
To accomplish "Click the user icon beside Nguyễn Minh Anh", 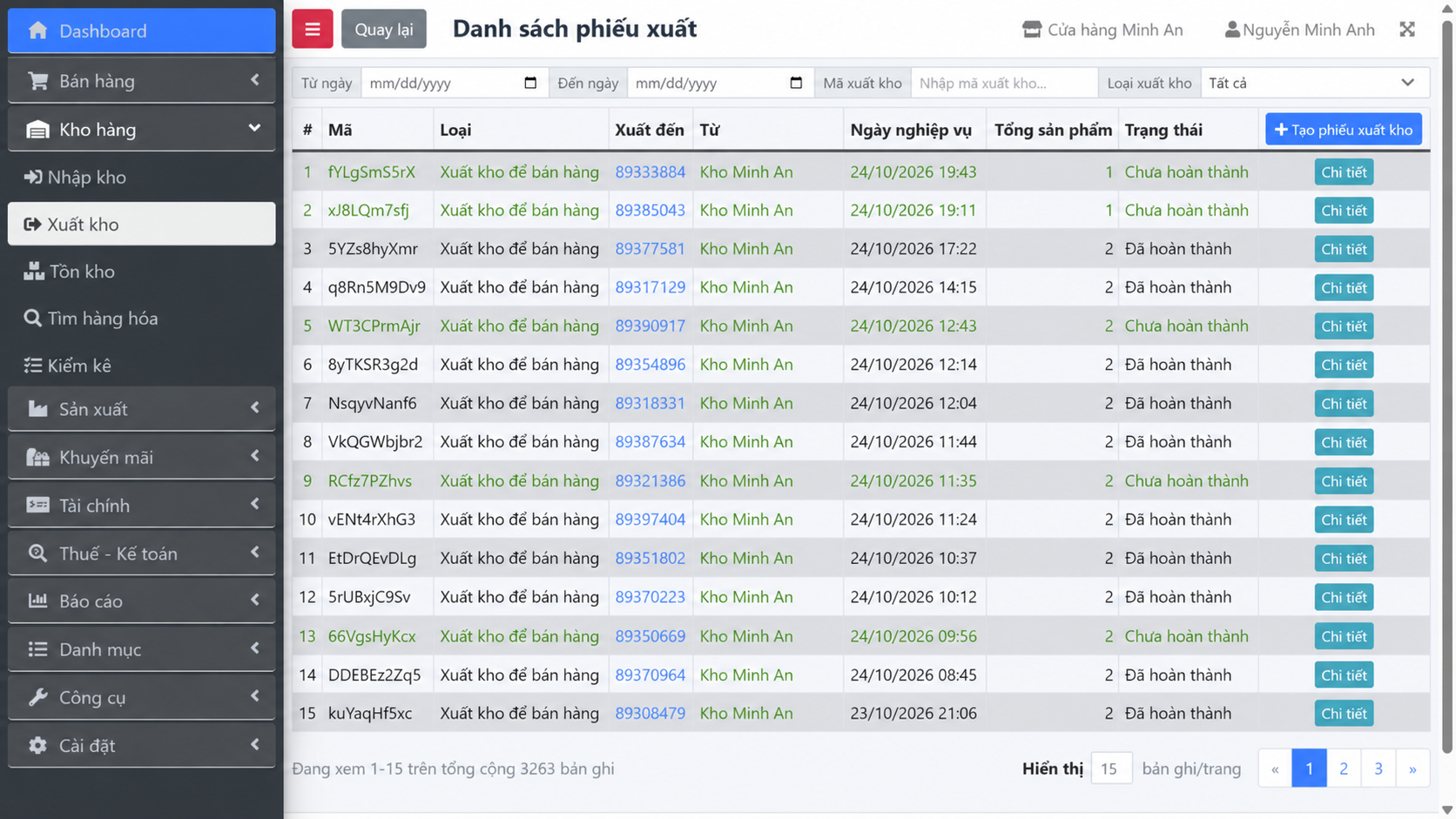I will click(x=1231, y=30).
